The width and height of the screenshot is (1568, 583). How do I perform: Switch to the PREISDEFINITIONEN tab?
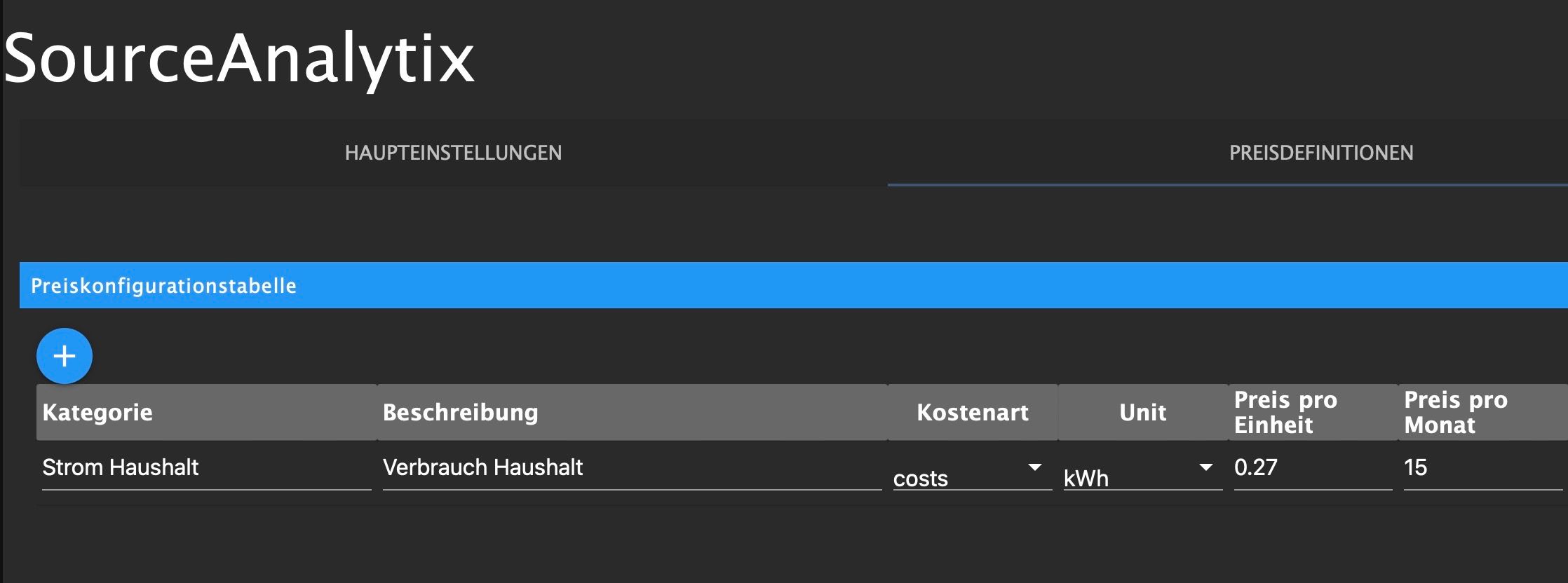point(1320,153)
